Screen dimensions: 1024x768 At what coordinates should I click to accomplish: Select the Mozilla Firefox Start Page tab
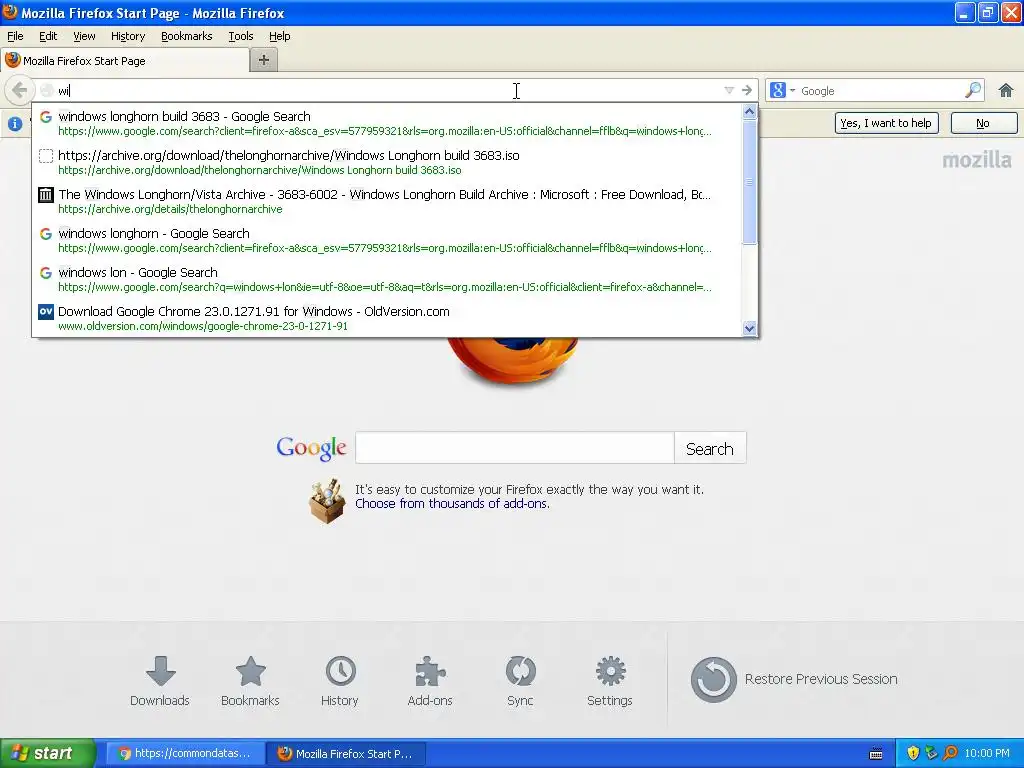(x=125, y=61)
